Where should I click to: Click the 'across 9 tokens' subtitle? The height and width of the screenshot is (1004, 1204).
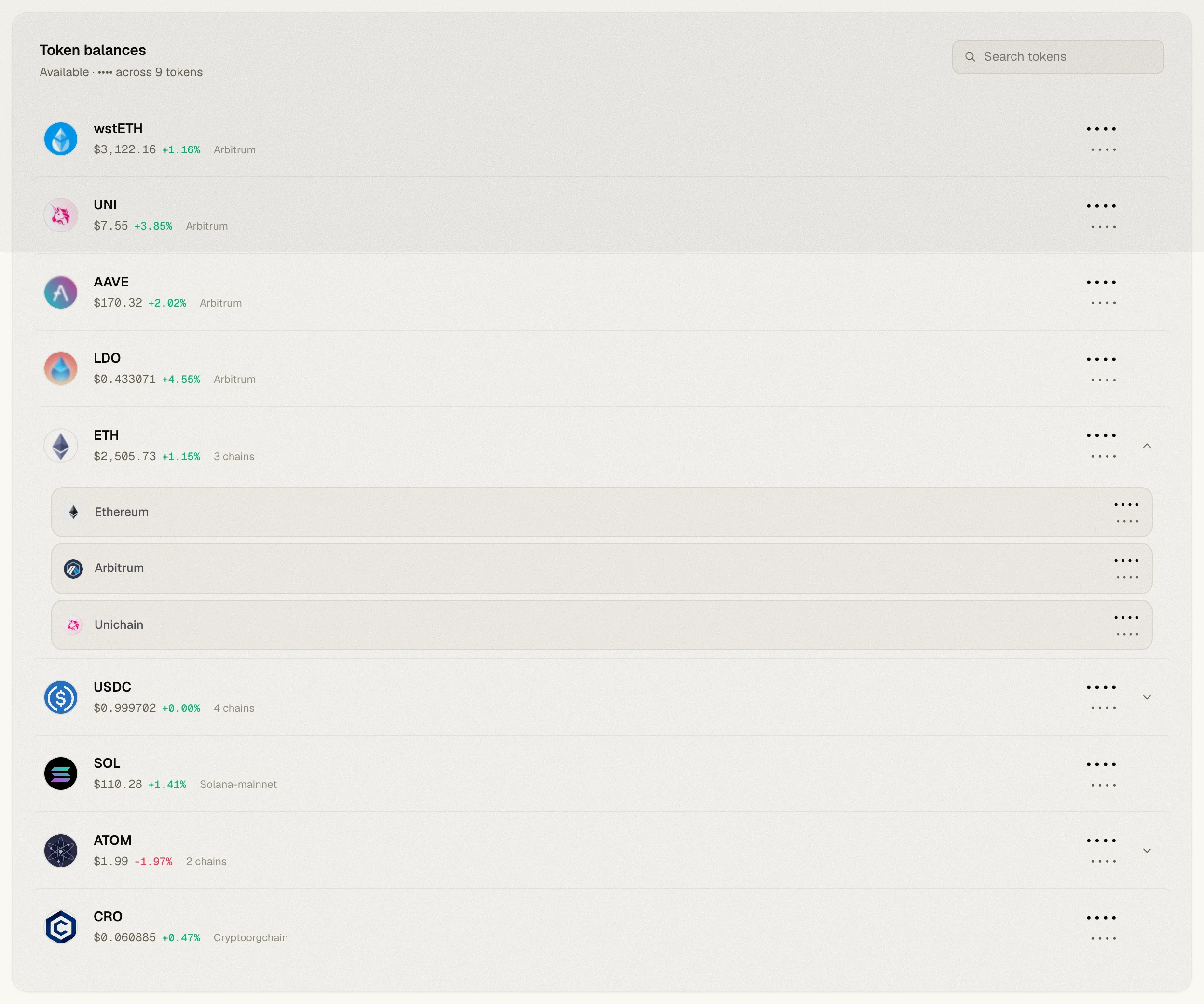pyautogui.click(x=159, y=72)
